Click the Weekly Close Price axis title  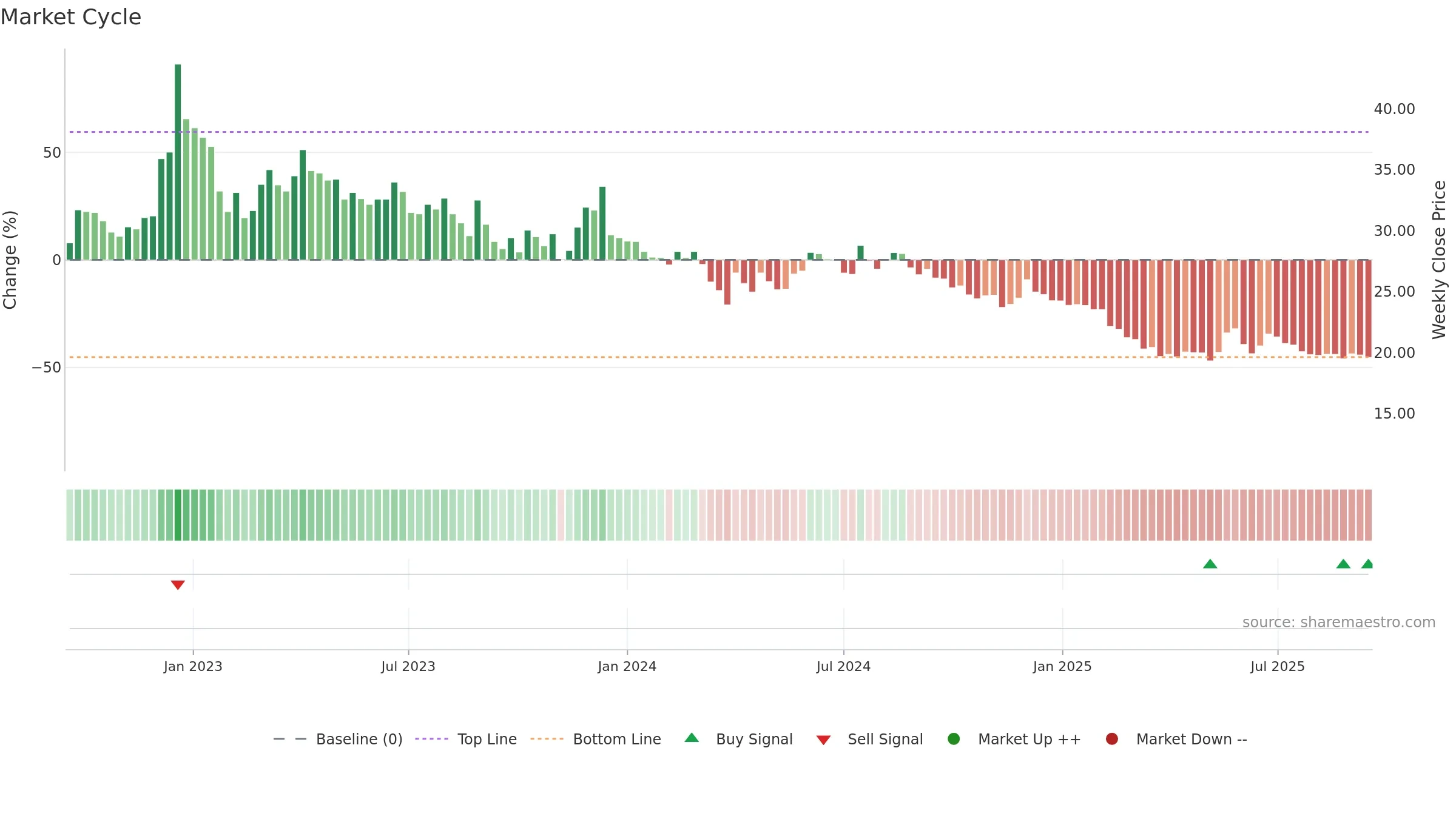(x=1439, y=260)
